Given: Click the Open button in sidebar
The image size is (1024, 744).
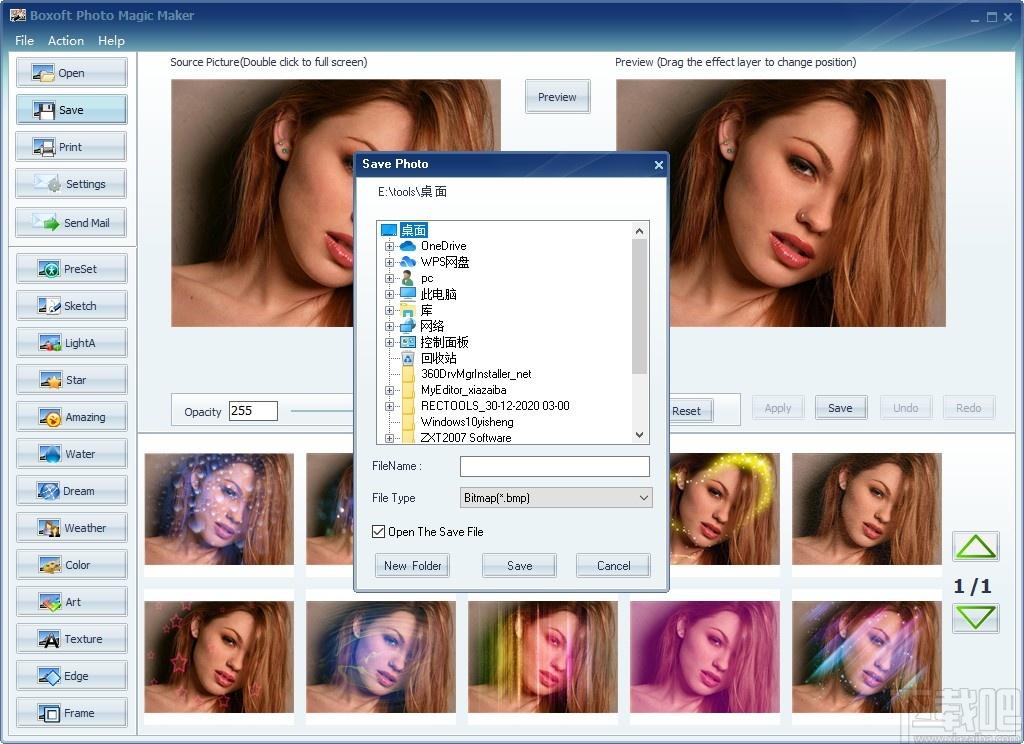Looking at the screenshot, I should (71, 73).
